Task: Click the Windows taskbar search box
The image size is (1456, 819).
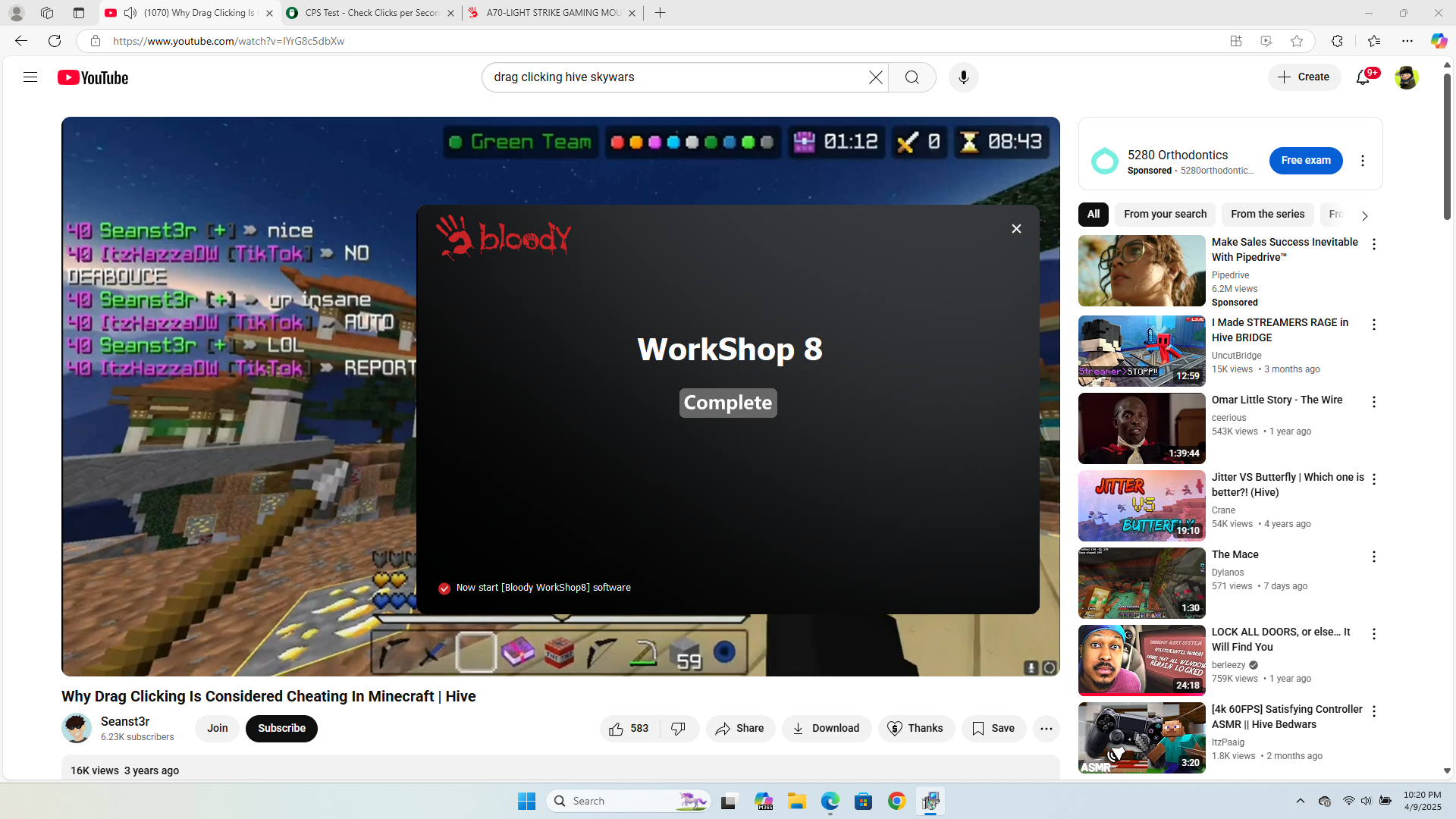Action: (x=629, y=802)
